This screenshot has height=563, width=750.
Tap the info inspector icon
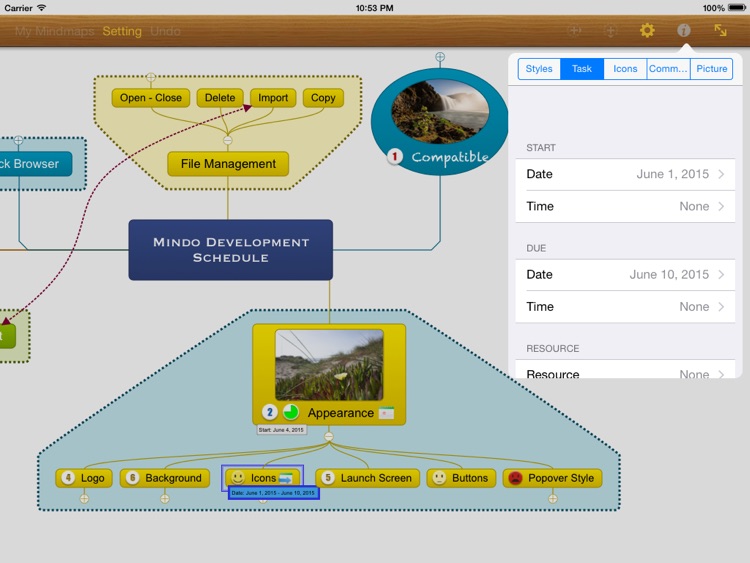[x=684, y=31]
